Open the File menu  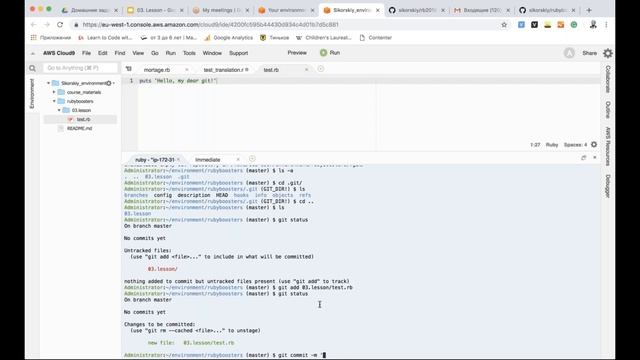(87, 53)
